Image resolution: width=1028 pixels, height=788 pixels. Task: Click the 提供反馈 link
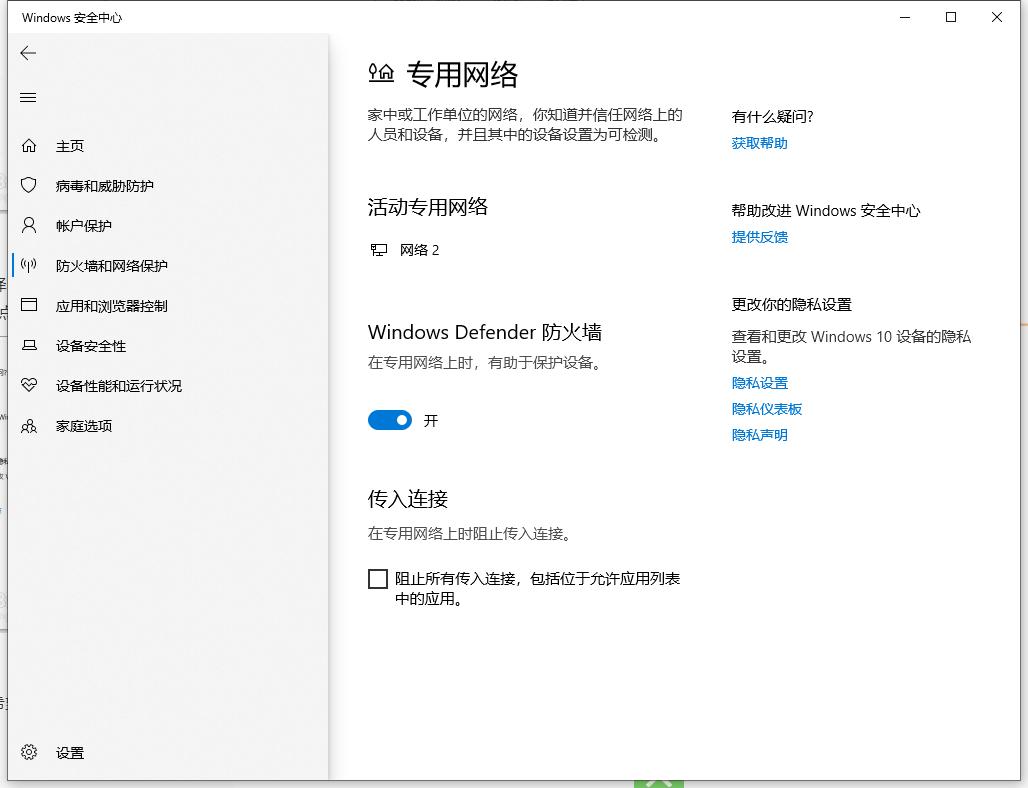759,237
